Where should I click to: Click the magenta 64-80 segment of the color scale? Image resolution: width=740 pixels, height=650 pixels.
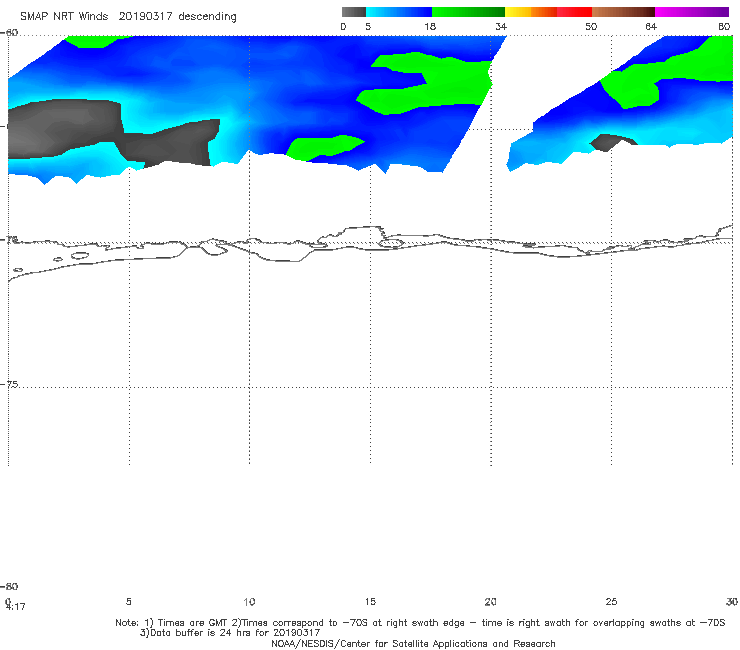click(692, 12)
